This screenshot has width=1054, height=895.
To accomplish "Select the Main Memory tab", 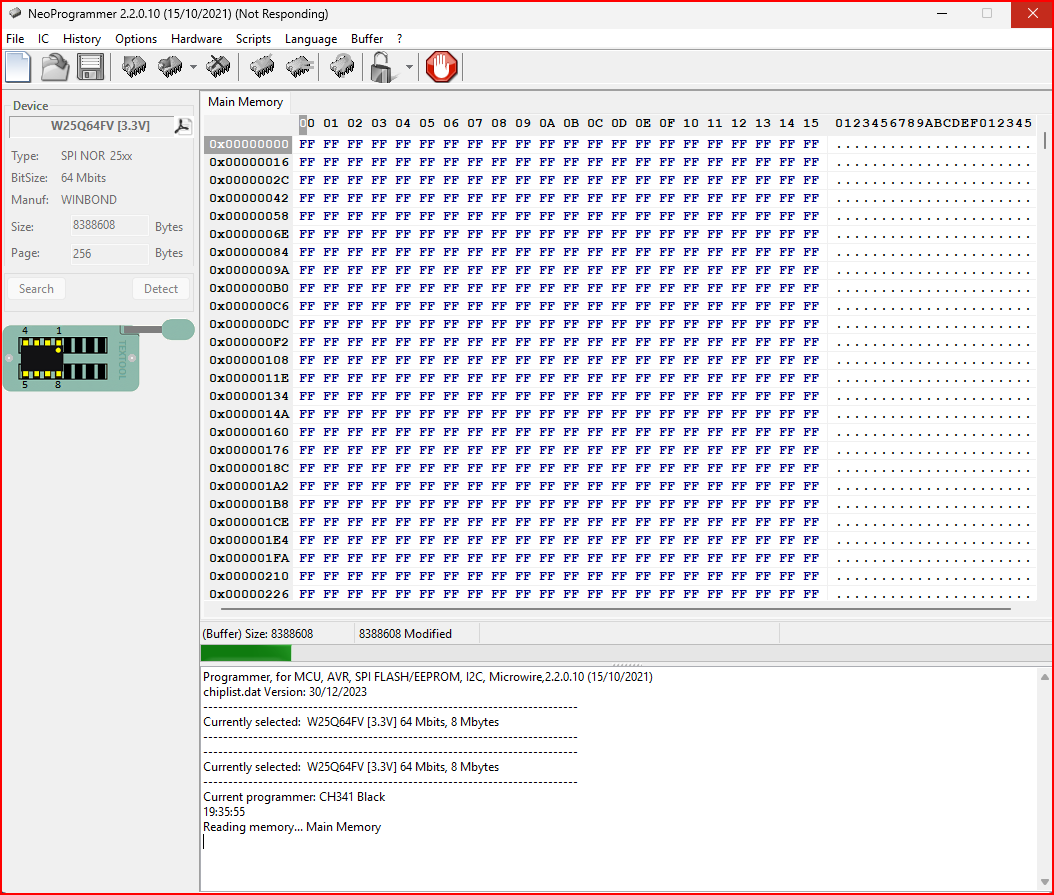I will pos(245,102).
